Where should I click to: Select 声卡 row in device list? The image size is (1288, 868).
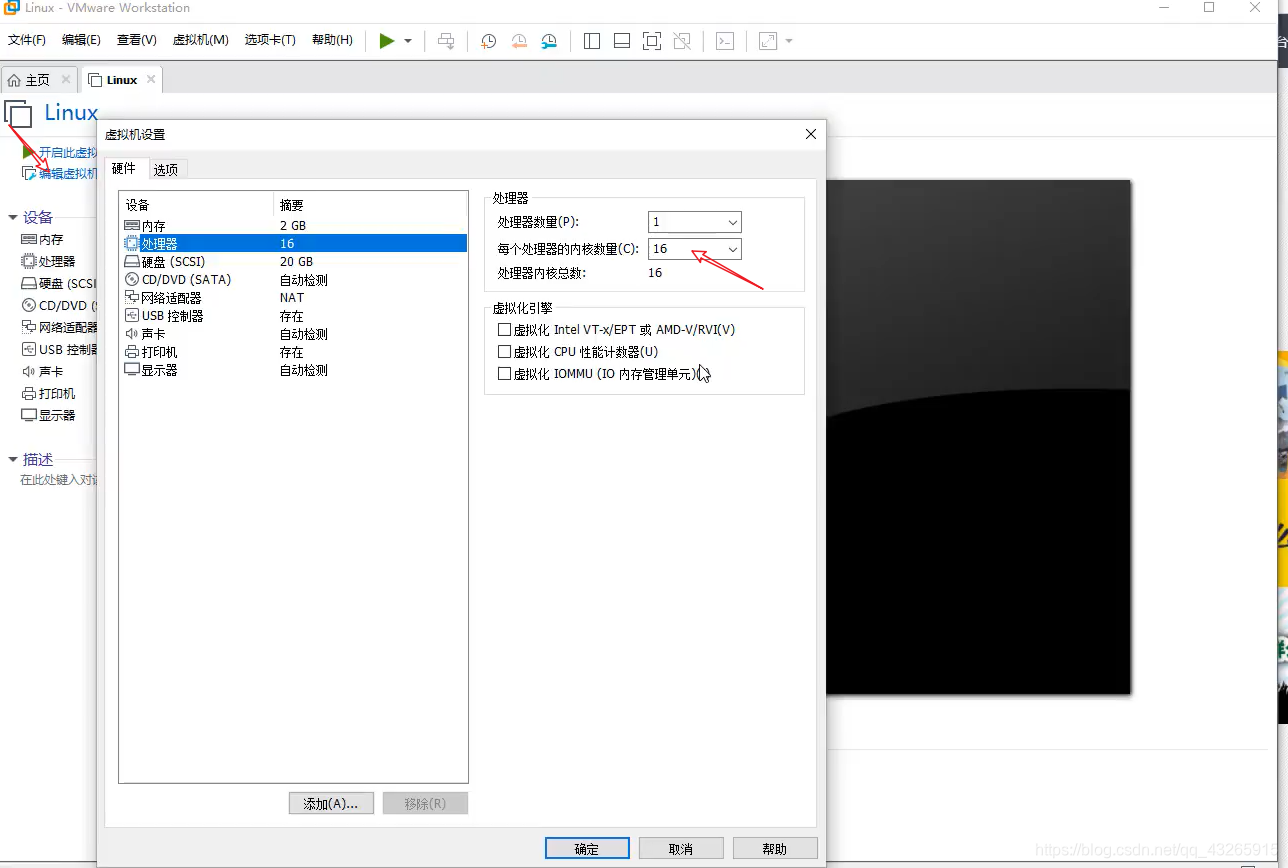293,334
